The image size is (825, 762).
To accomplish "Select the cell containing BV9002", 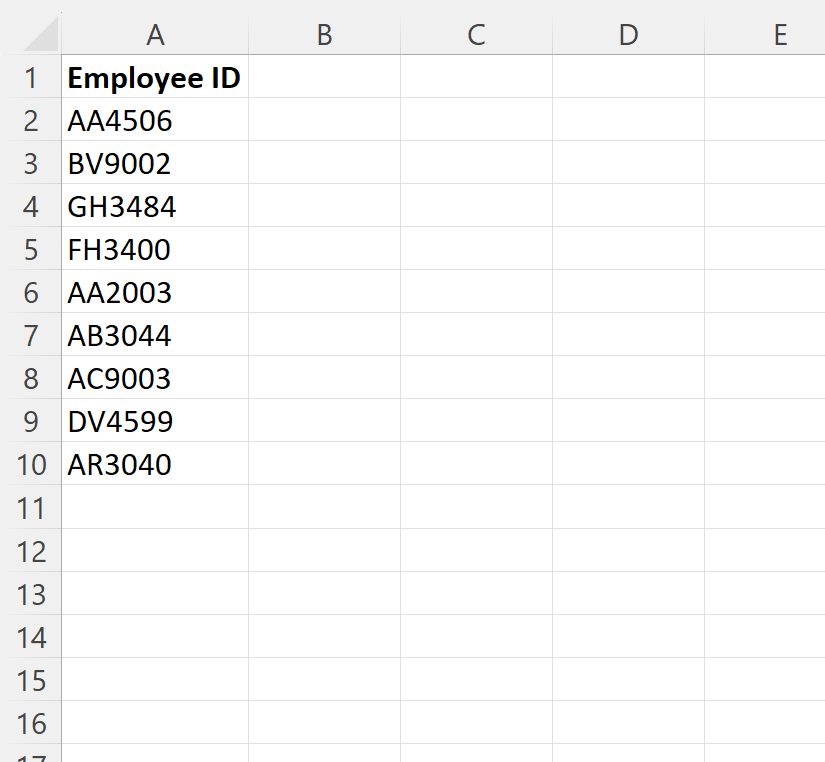I will click(155, 163).
